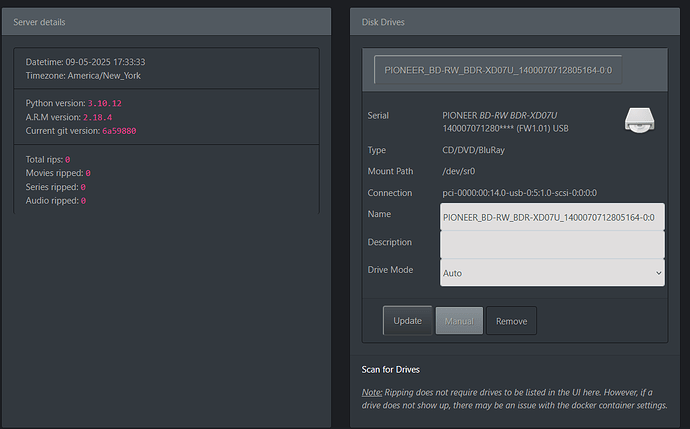
Task: Remove the PIONEER drive
Action: [511, 321]
